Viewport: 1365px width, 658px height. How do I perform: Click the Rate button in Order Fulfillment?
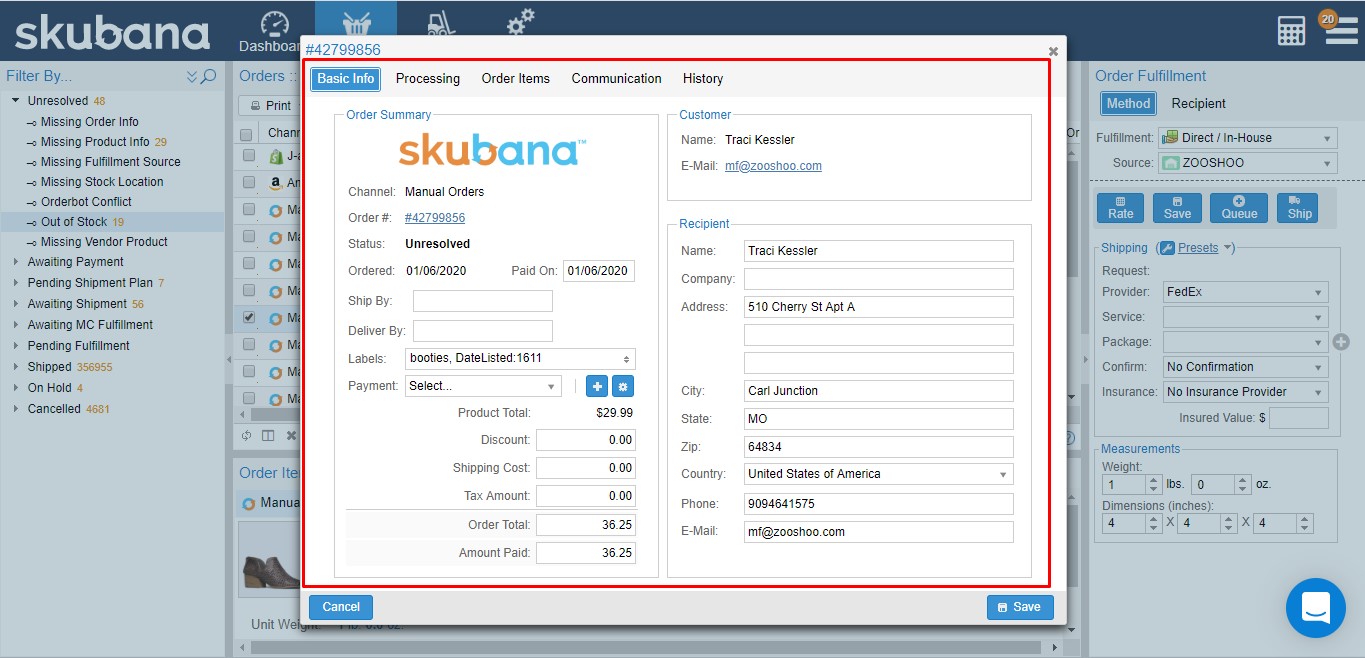click(1121, 208)
